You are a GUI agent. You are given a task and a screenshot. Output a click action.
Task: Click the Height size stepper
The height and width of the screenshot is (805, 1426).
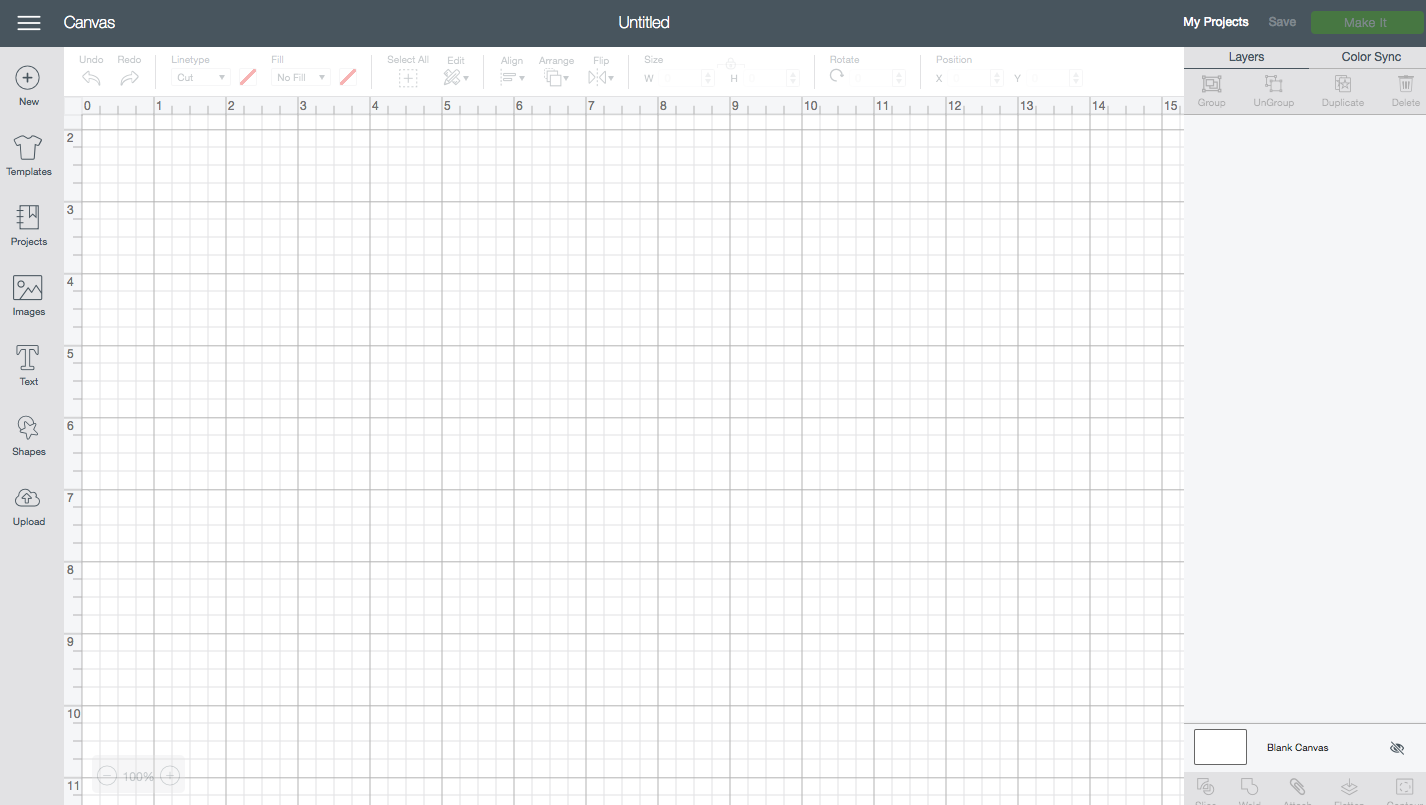point(793,78)
